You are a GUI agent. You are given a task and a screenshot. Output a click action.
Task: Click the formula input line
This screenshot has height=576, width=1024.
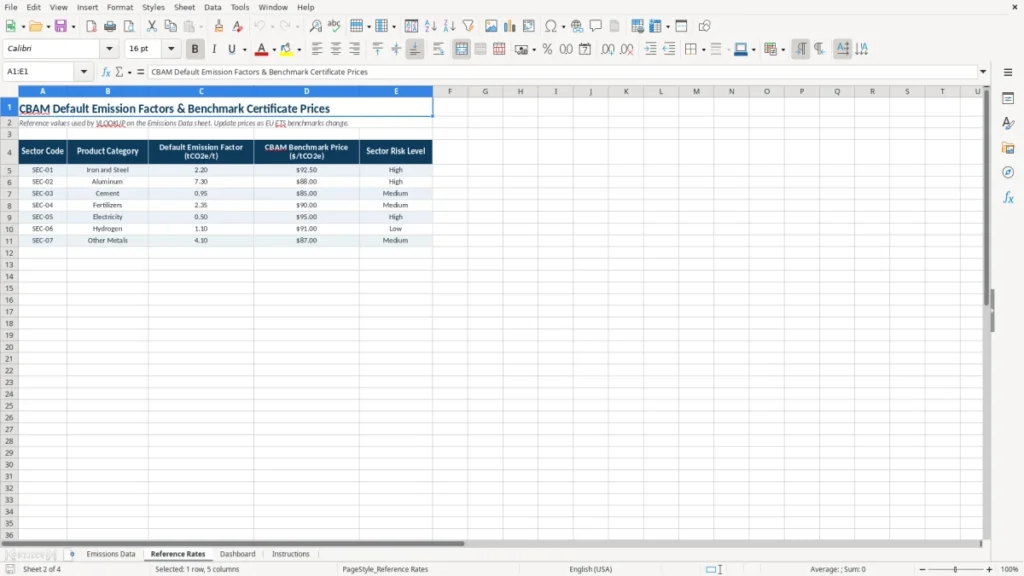click(x=563, y=72)
